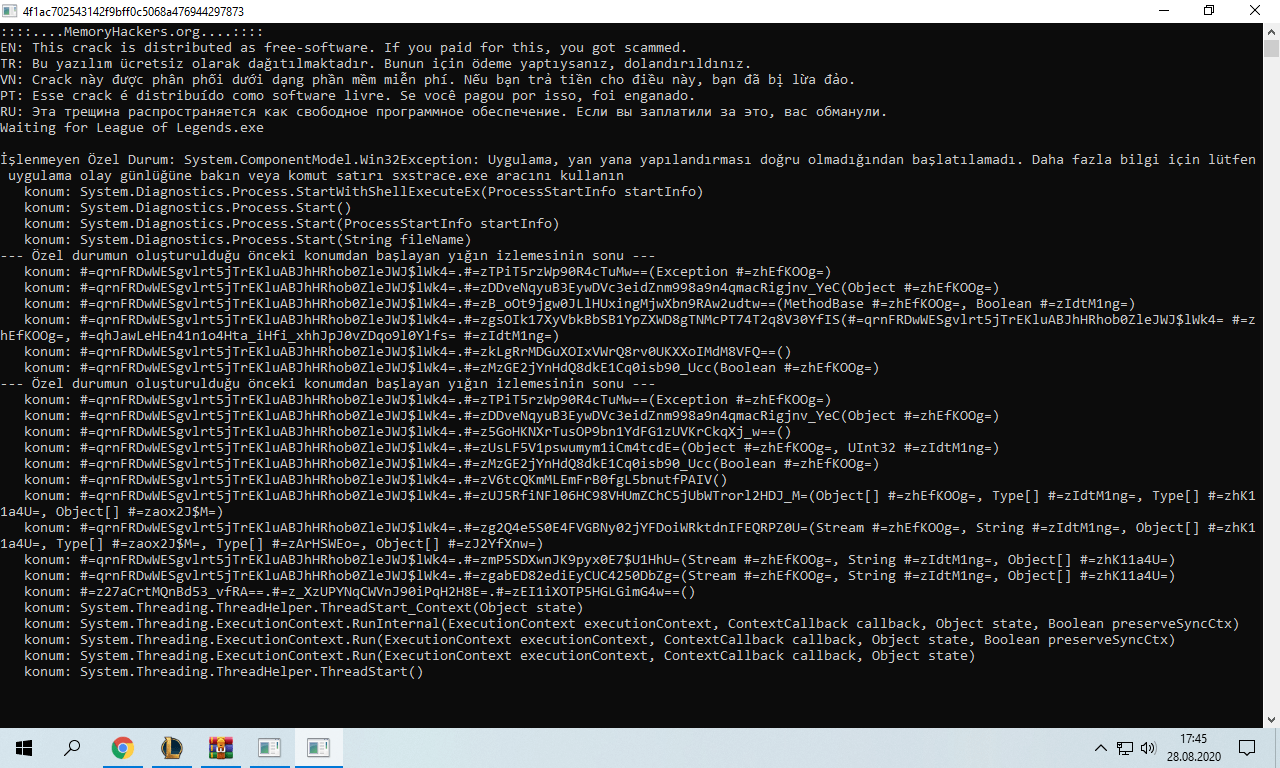Click the Process.Start(ProcessStartInfo startInfo) line
The image size is (1280, 768).
(x=292, y=224)
